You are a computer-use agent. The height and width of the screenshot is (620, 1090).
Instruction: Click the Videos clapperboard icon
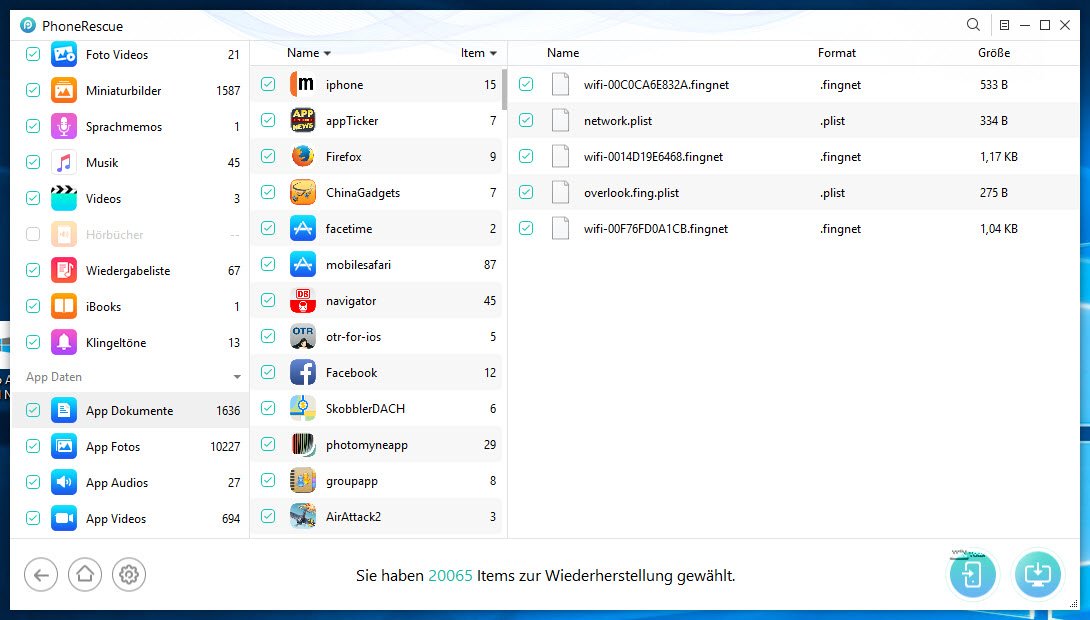(64, 198)
